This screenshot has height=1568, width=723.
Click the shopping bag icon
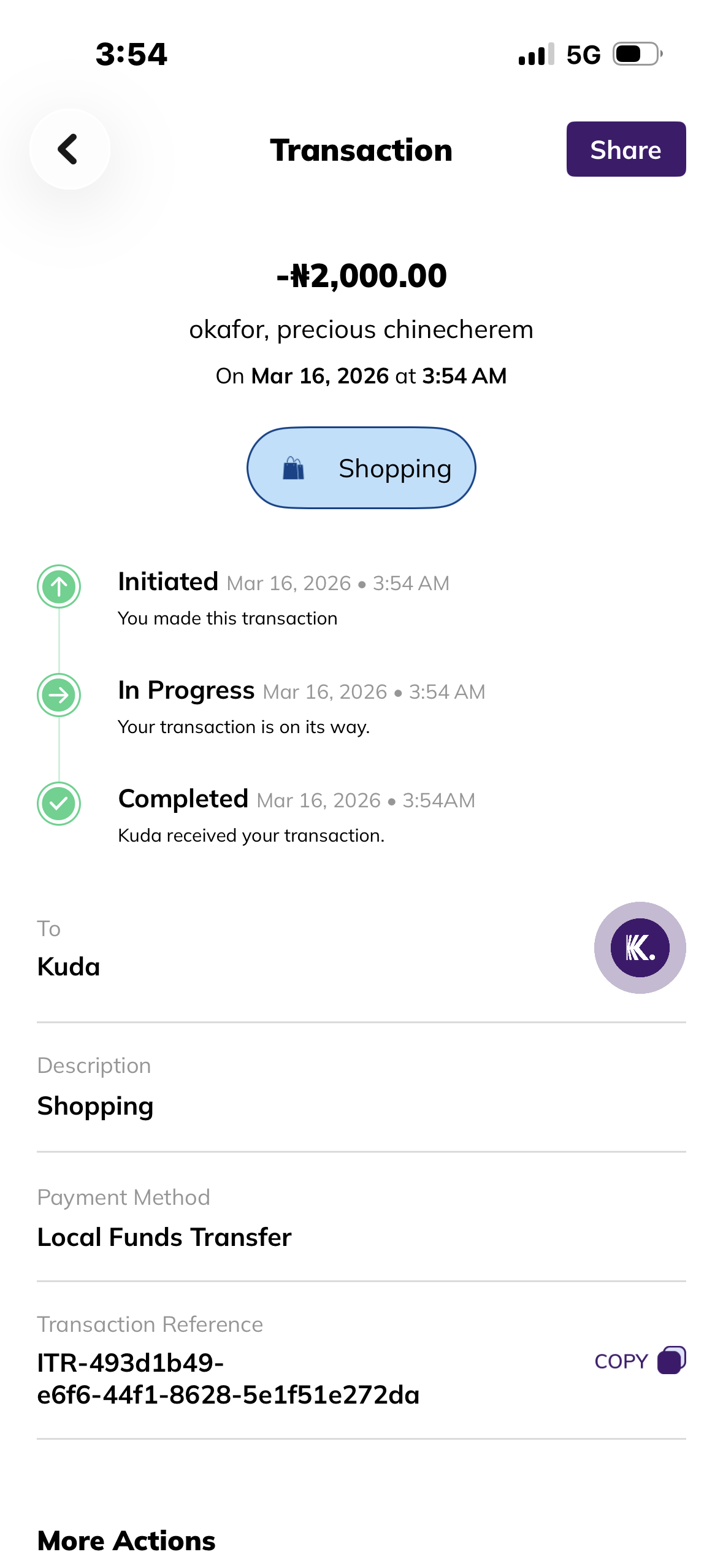293,469
